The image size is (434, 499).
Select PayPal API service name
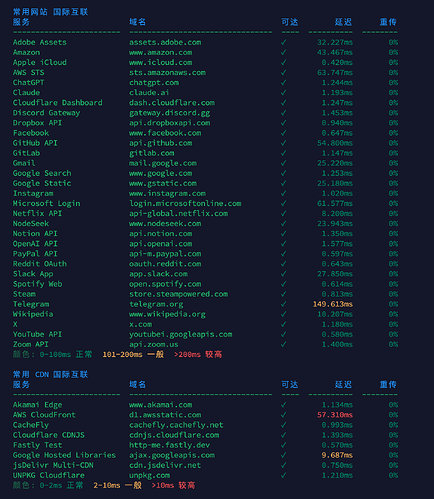coord(35,254)
